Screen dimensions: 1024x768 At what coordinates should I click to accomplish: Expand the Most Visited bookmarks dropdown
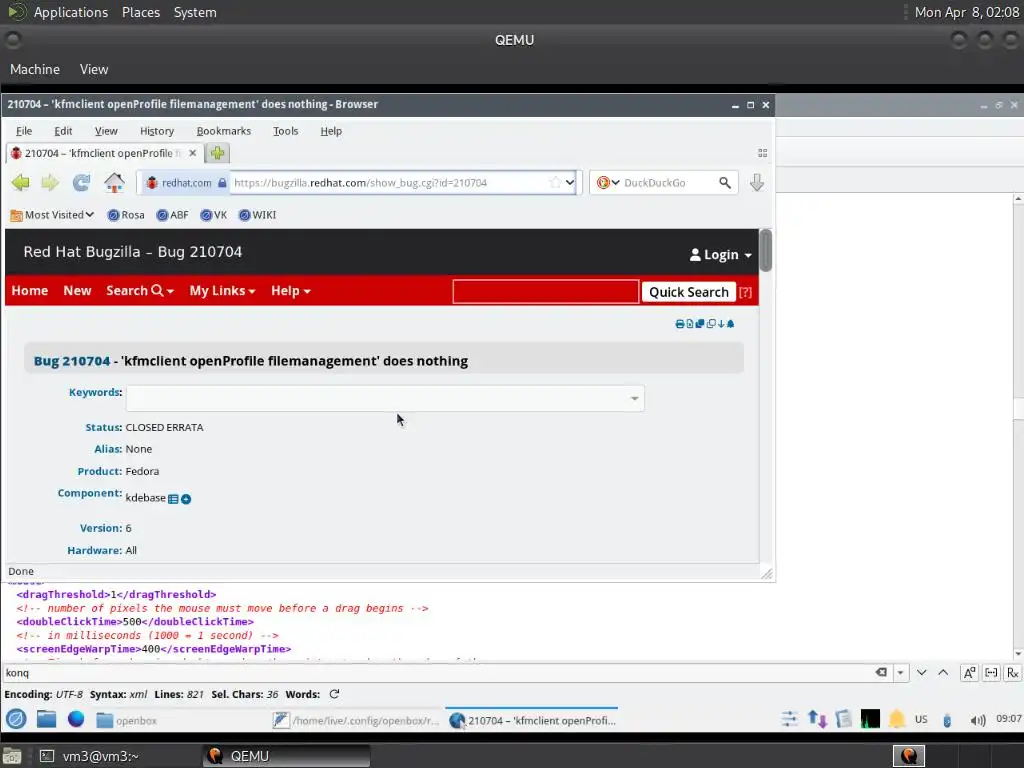[x=52, y=215]
